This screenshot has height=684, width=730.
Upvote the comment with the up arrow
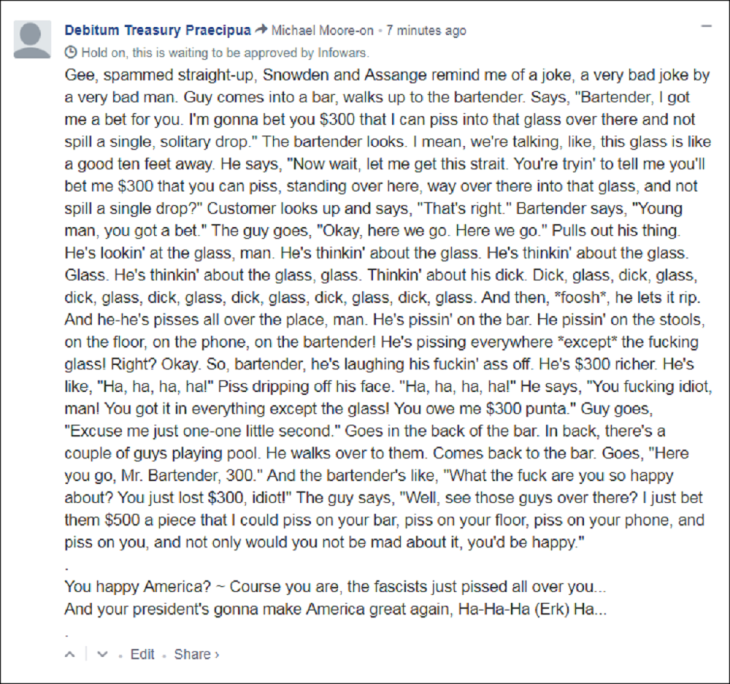70,654
